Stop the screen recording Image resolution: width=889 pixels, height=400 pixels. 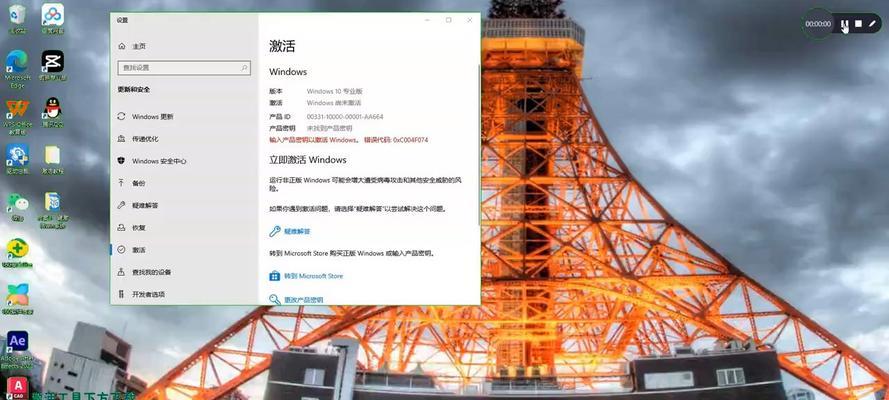[x=858, y=24]
